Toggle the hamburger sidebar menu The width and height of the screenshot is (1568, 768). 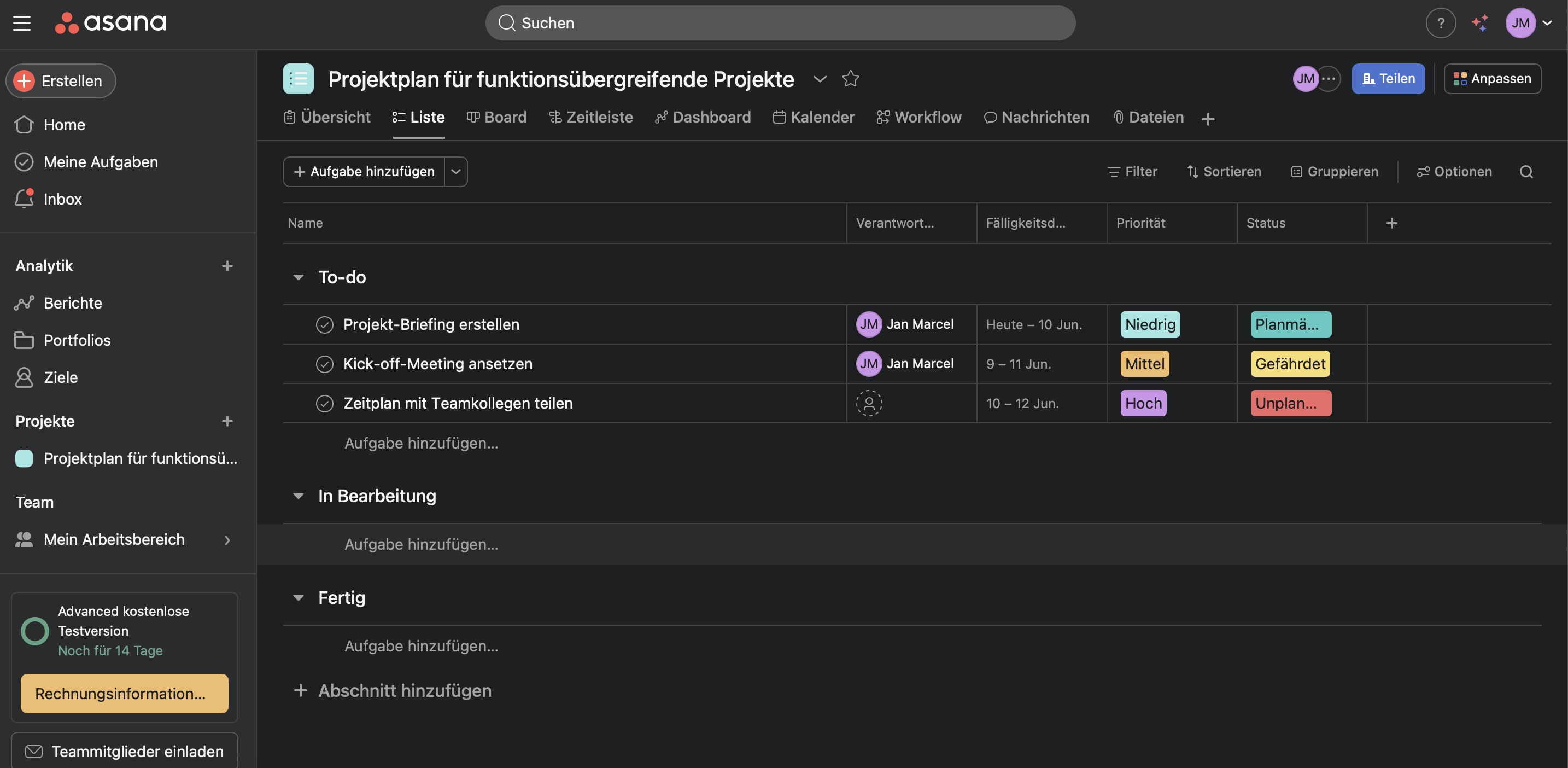(x=22, y=23)
